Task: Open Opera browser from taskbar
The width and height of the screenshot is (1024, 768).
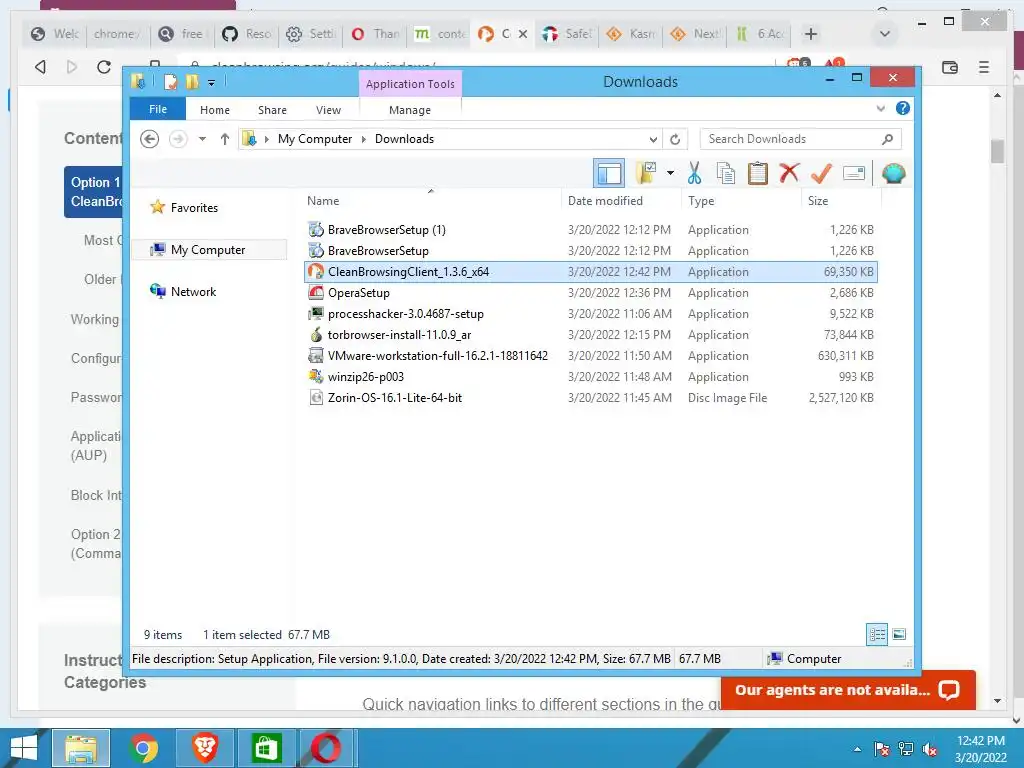Action: pos(325,748)
